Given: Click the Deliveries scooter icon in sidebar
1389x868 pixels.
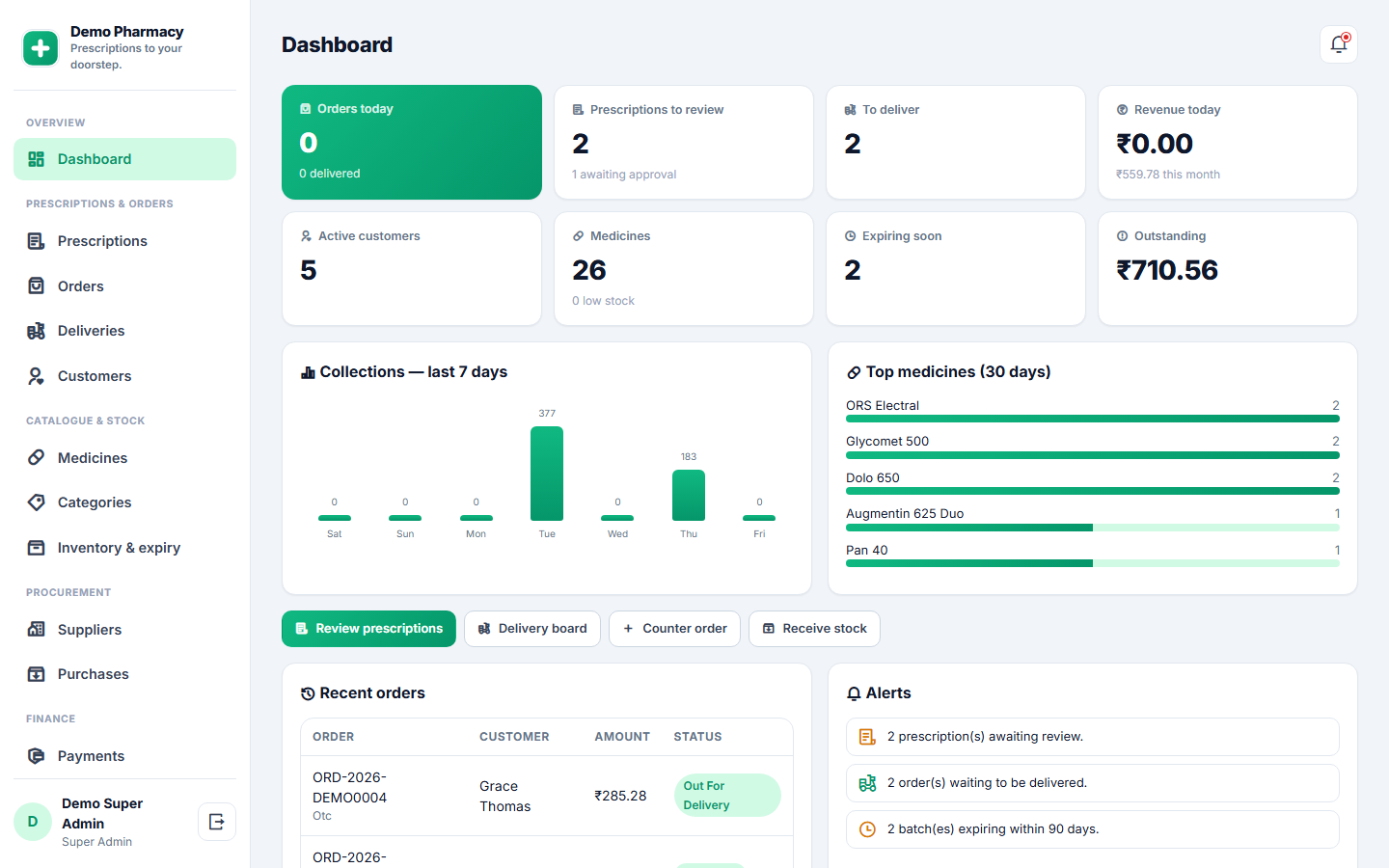Looking at the screenshot, I should [36, 331].
